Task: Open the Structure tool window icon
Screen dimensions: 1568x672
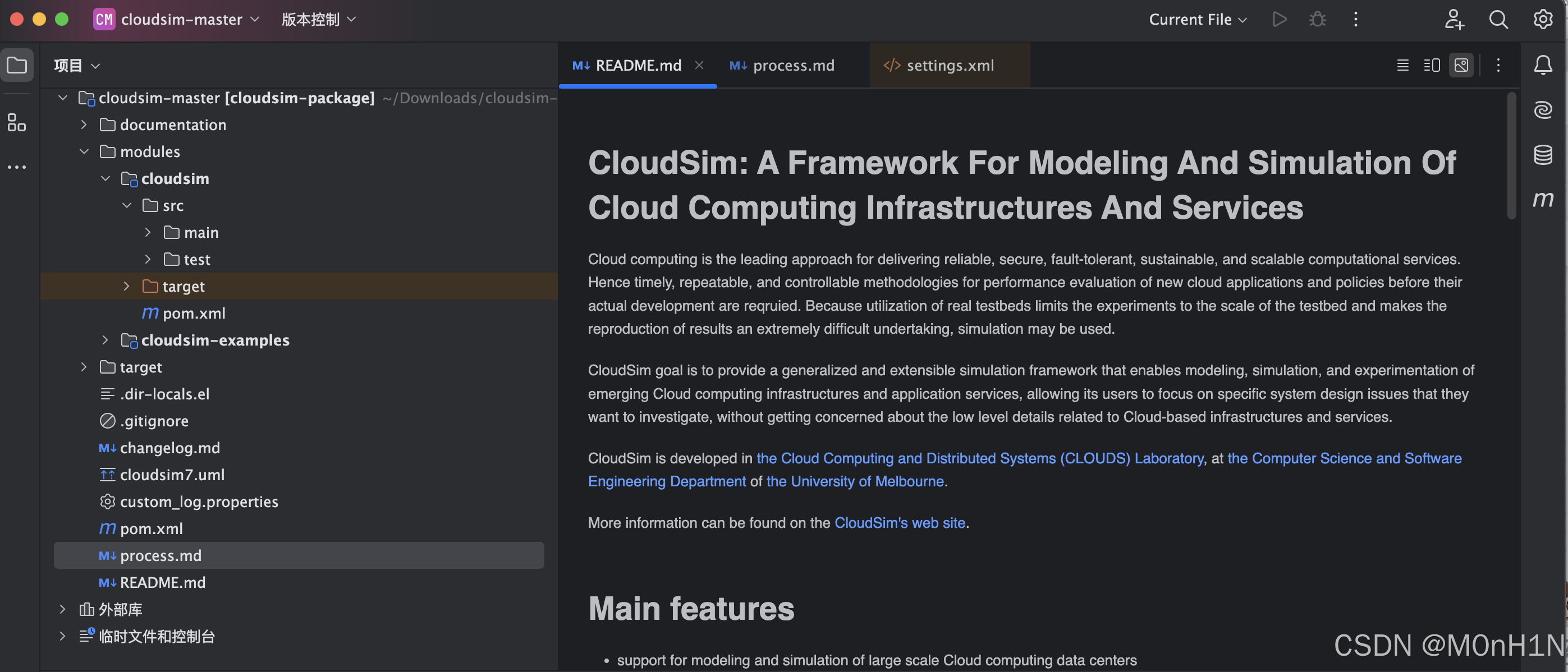Action: (x=16, y=122)
